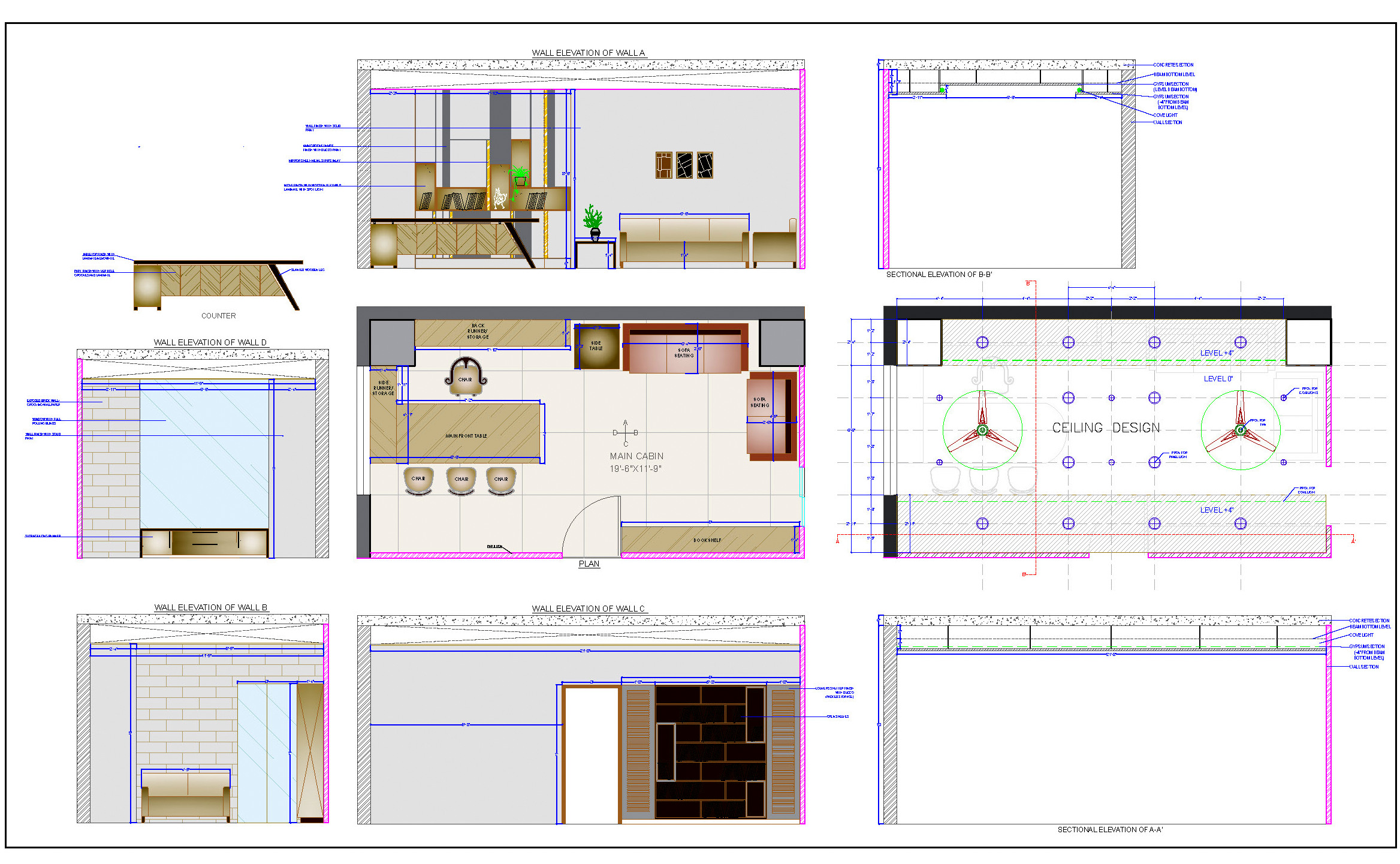Click the 'WALL SECTION' annotation in section B-B'
This screenshot has width=1400, height=864.
pos(1167,122)
